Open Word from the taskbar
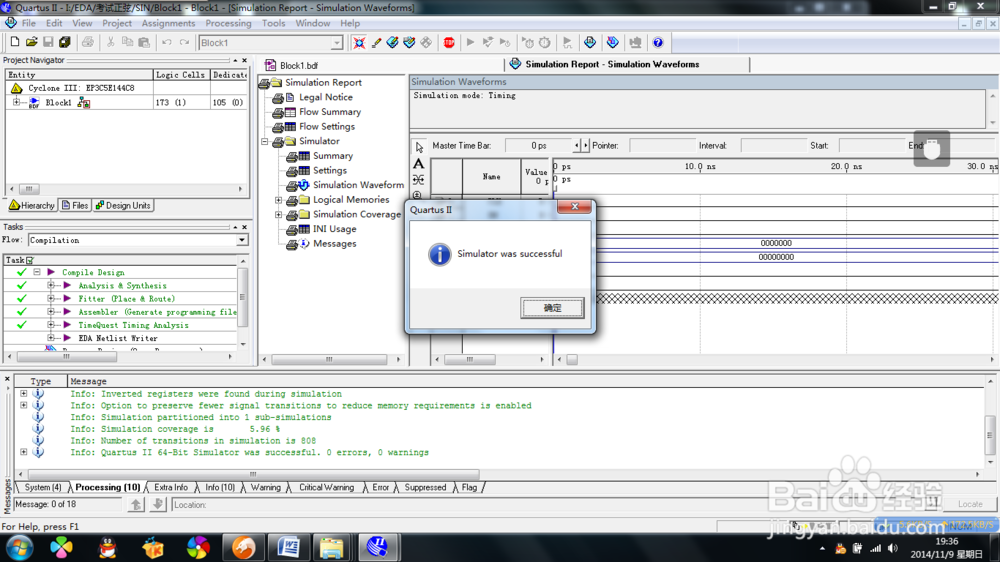The height and width of the screenshot is (562, 1000). (288, 547)
